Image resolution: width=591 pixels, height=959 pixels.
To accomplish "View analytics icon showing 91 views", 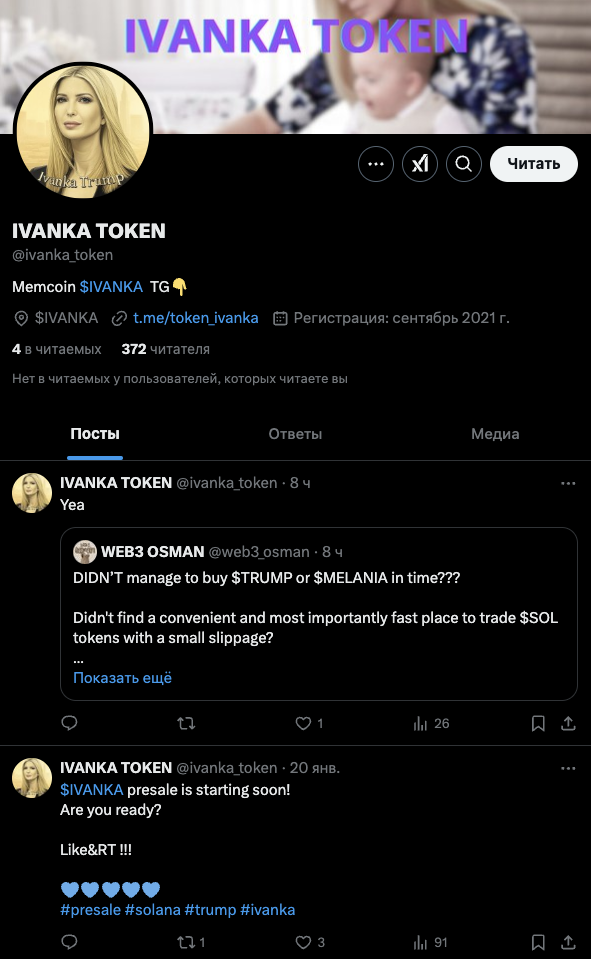I will [420, 941].
